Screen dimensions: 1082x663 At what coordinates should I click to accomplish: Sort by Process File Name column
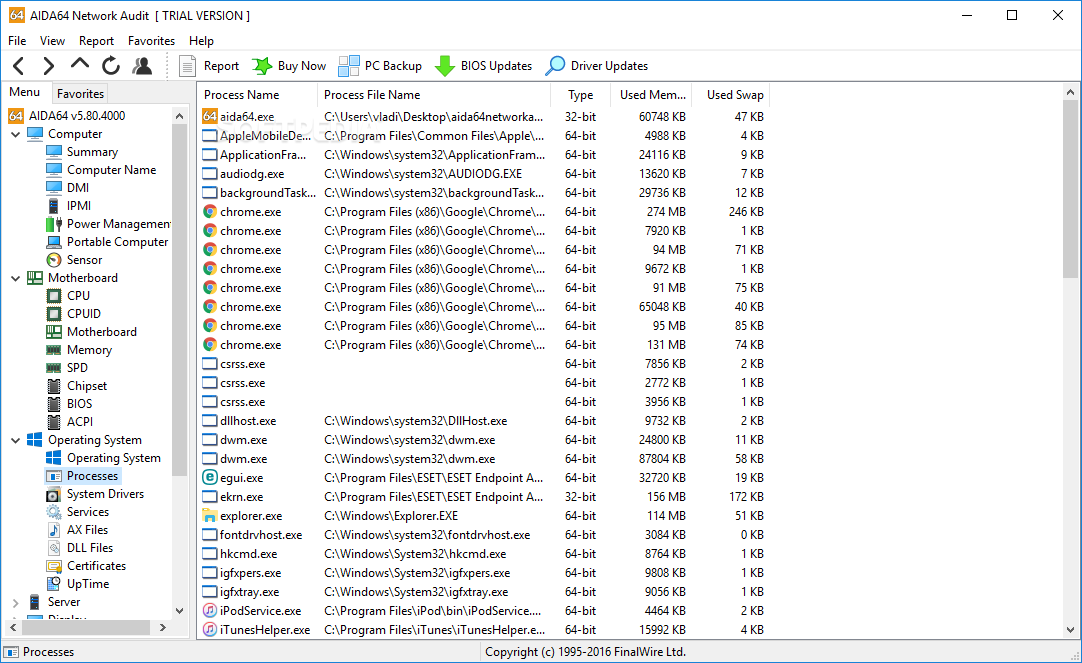click(x=434, y=95)
